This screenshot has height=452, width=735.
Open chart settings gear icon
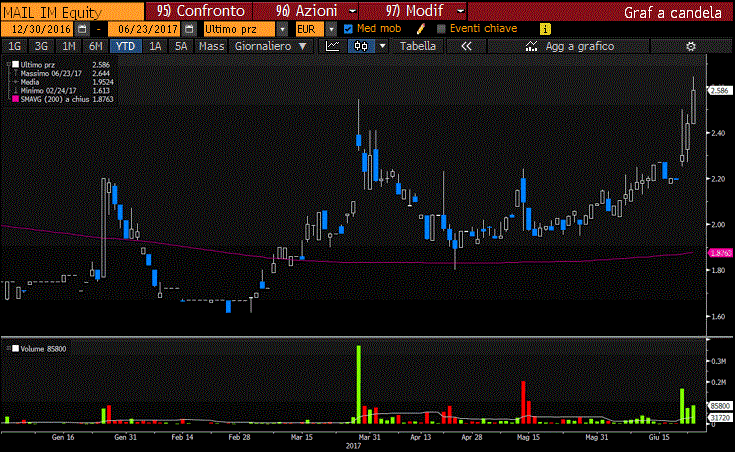690,46
